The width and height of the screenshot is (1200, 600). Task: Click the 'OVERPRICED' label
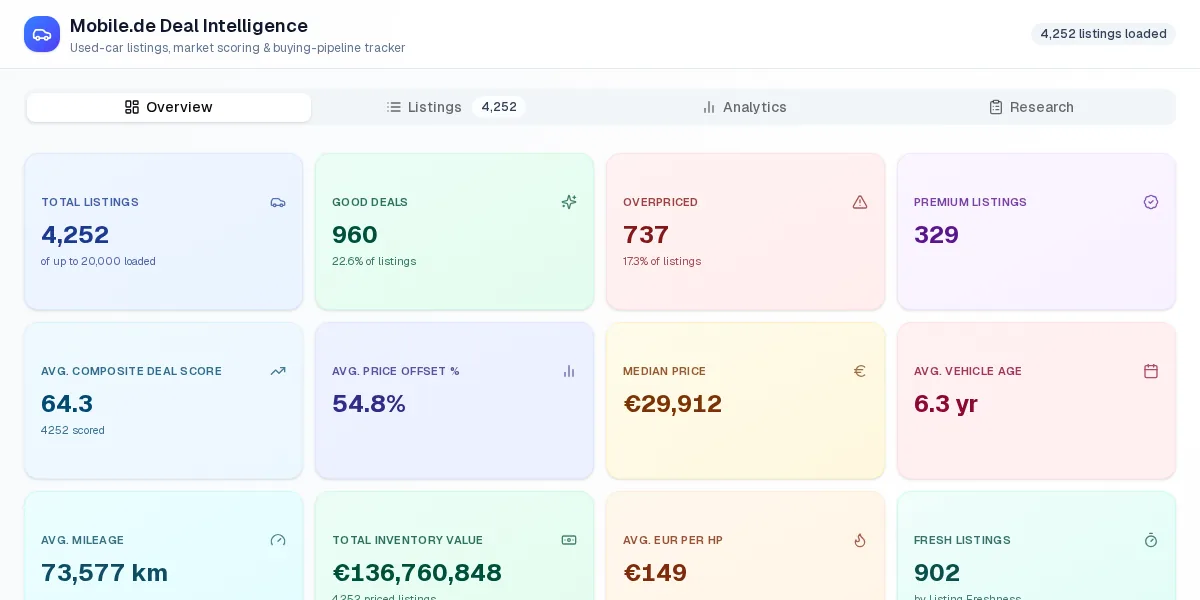coord(660,202)
